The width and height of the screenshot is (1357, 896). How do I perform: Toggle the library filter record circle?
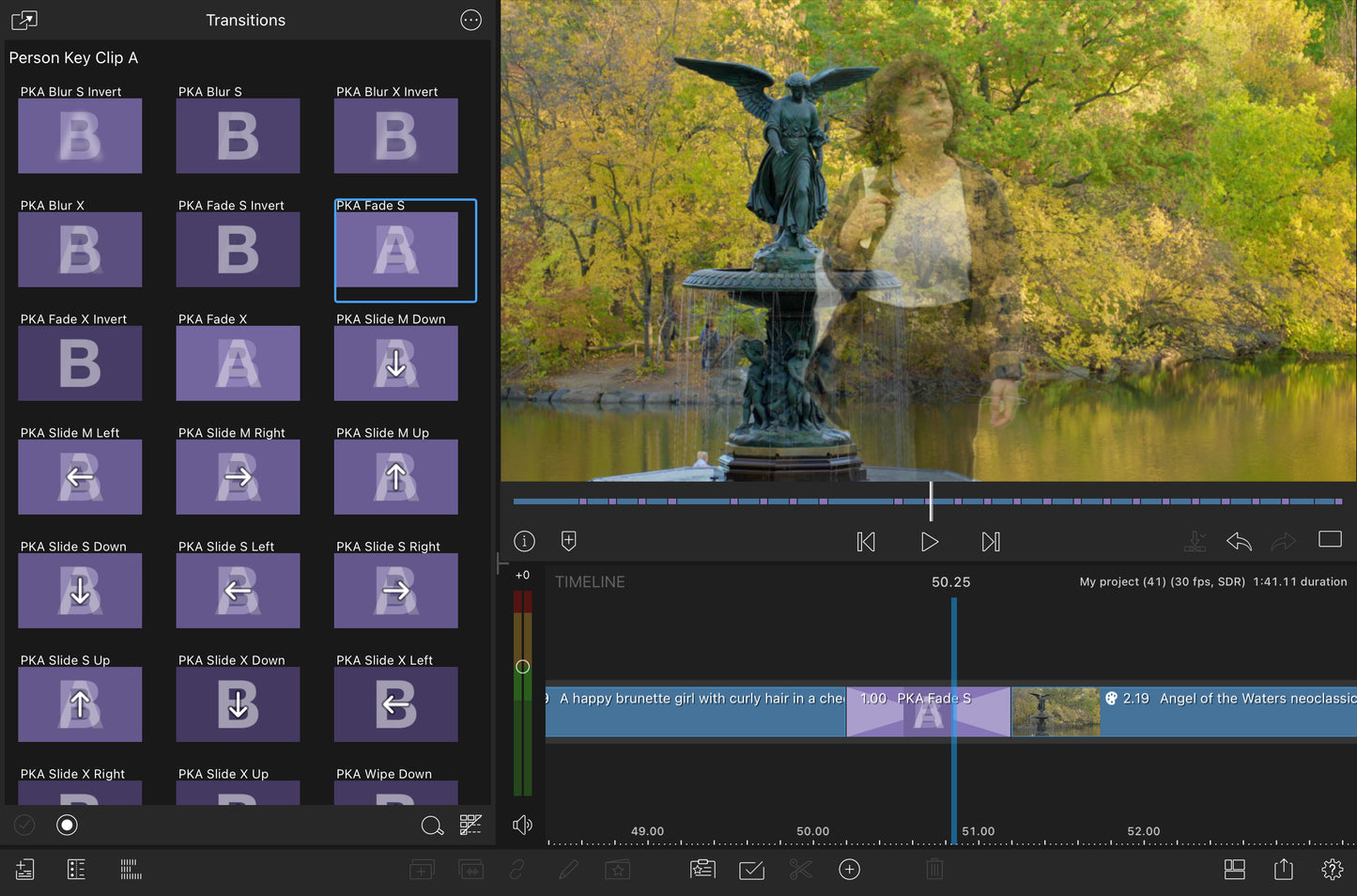tap(67, 825)
